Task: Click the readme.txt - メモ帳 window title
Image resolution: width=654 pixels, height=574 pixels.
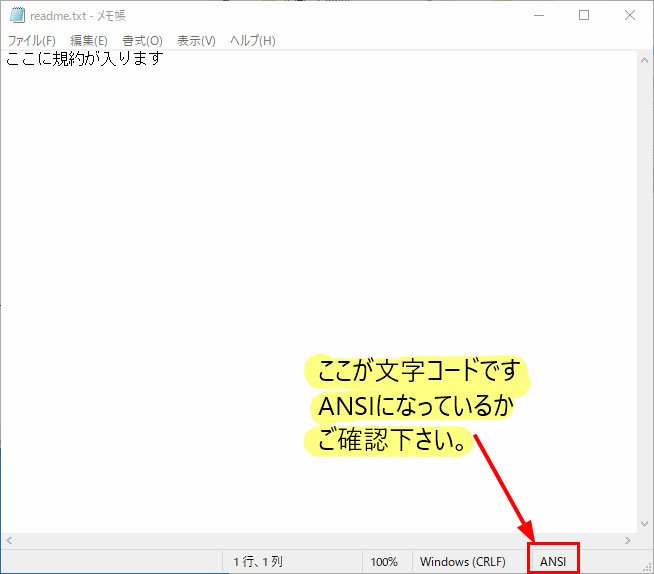Action: pos(78,15)
